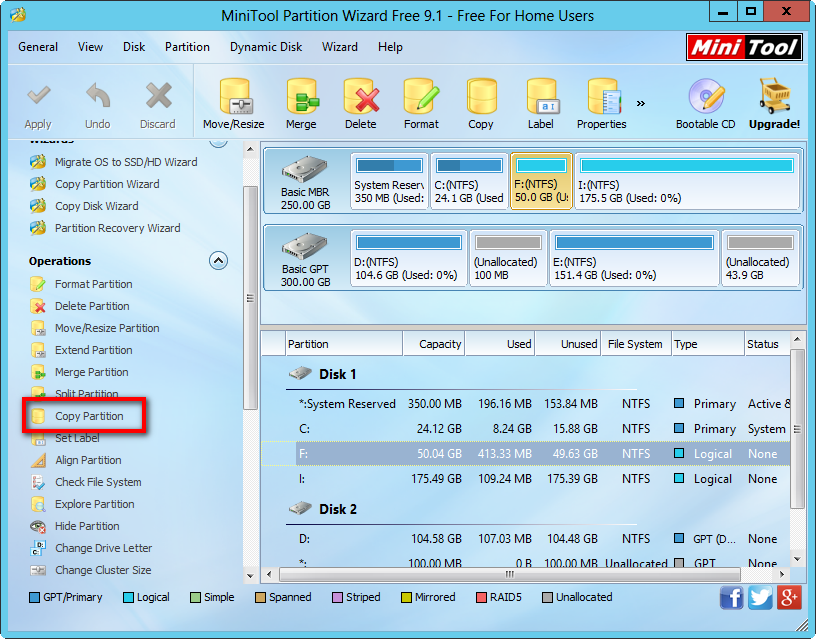Choose Merge Partition operation
816x639 pixels.
(80, 372)
